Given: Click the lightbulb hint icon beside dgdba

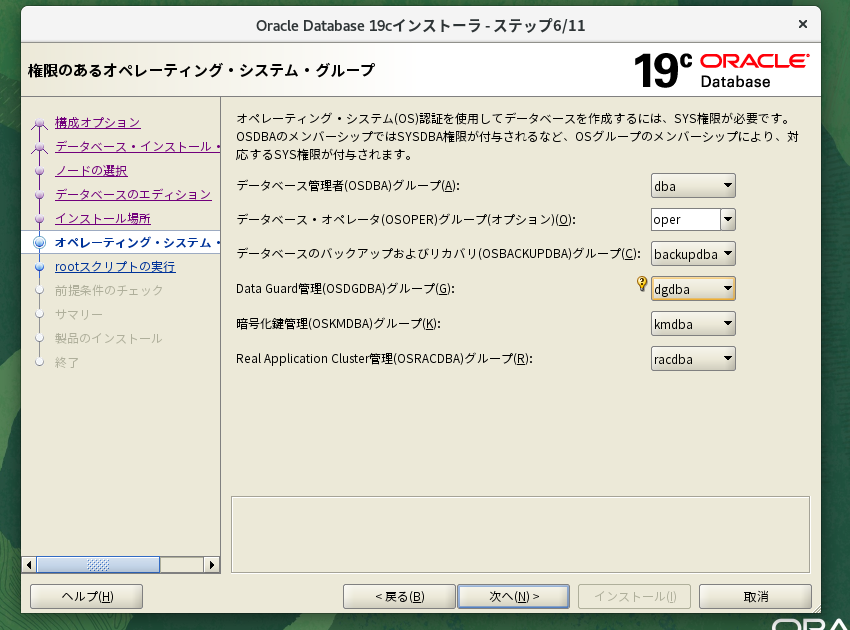Looking at the screenshot, I should pyautogui.click(x=642, y=284).
